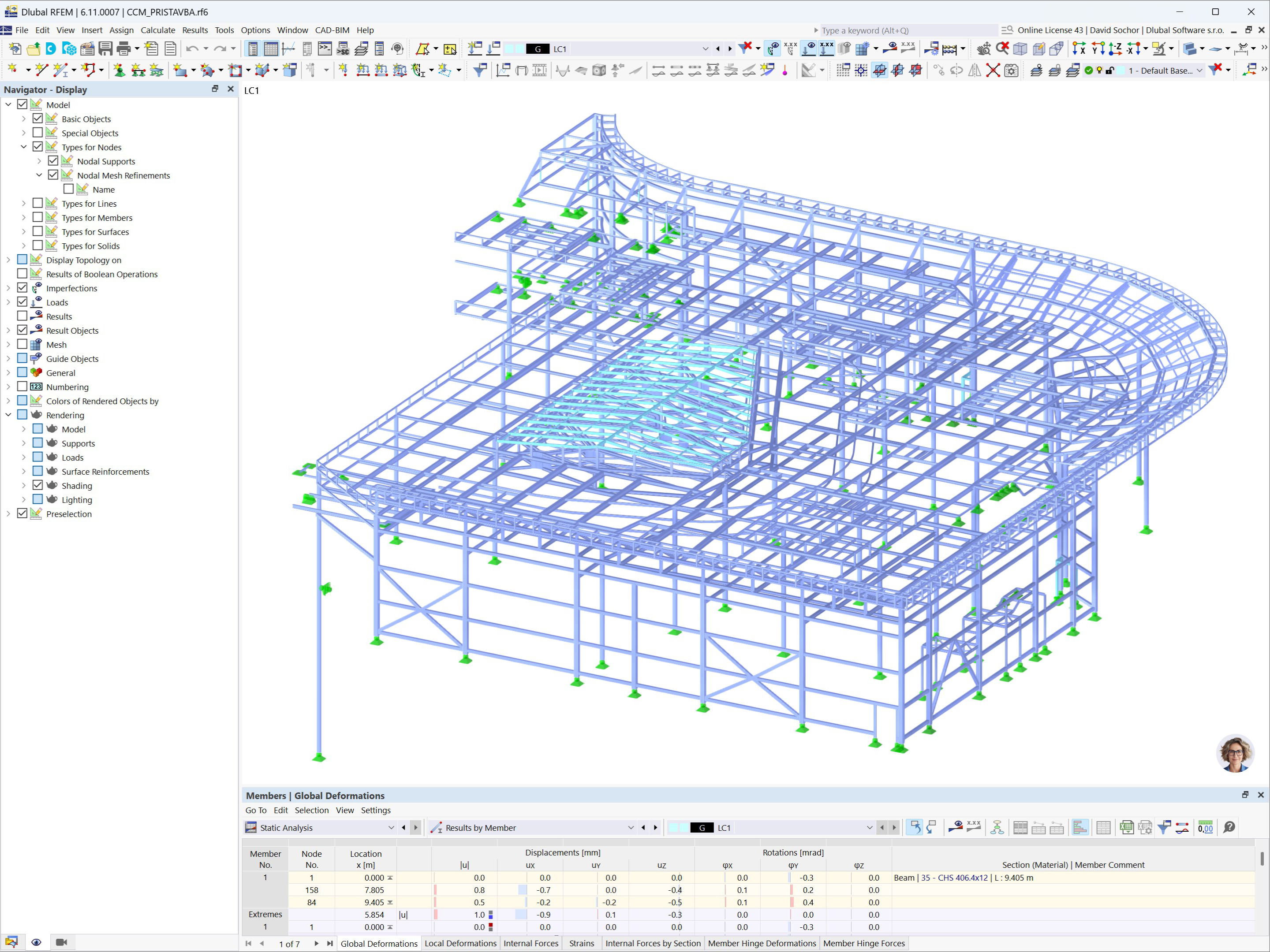The image size is (1270, 952).
Task: Click the camera icon in navigator footer
Action: (x=61, y=942)
